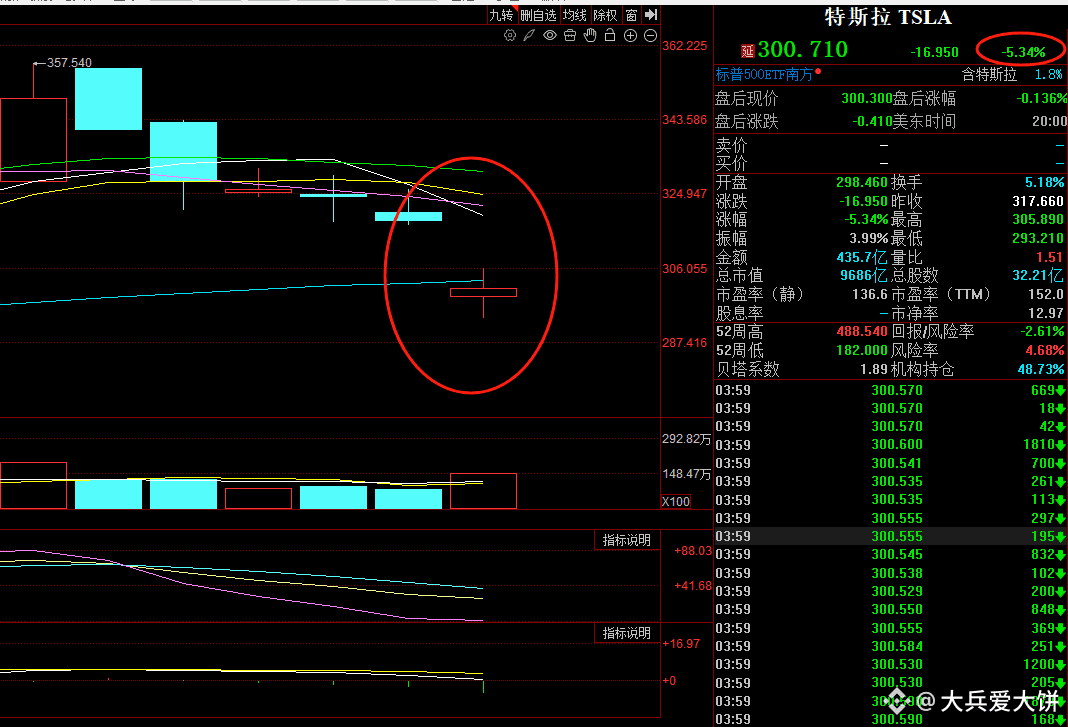Select tick row 300.541 volume 700
This screenshot has height=727, width=1068.
coord(890,463)
